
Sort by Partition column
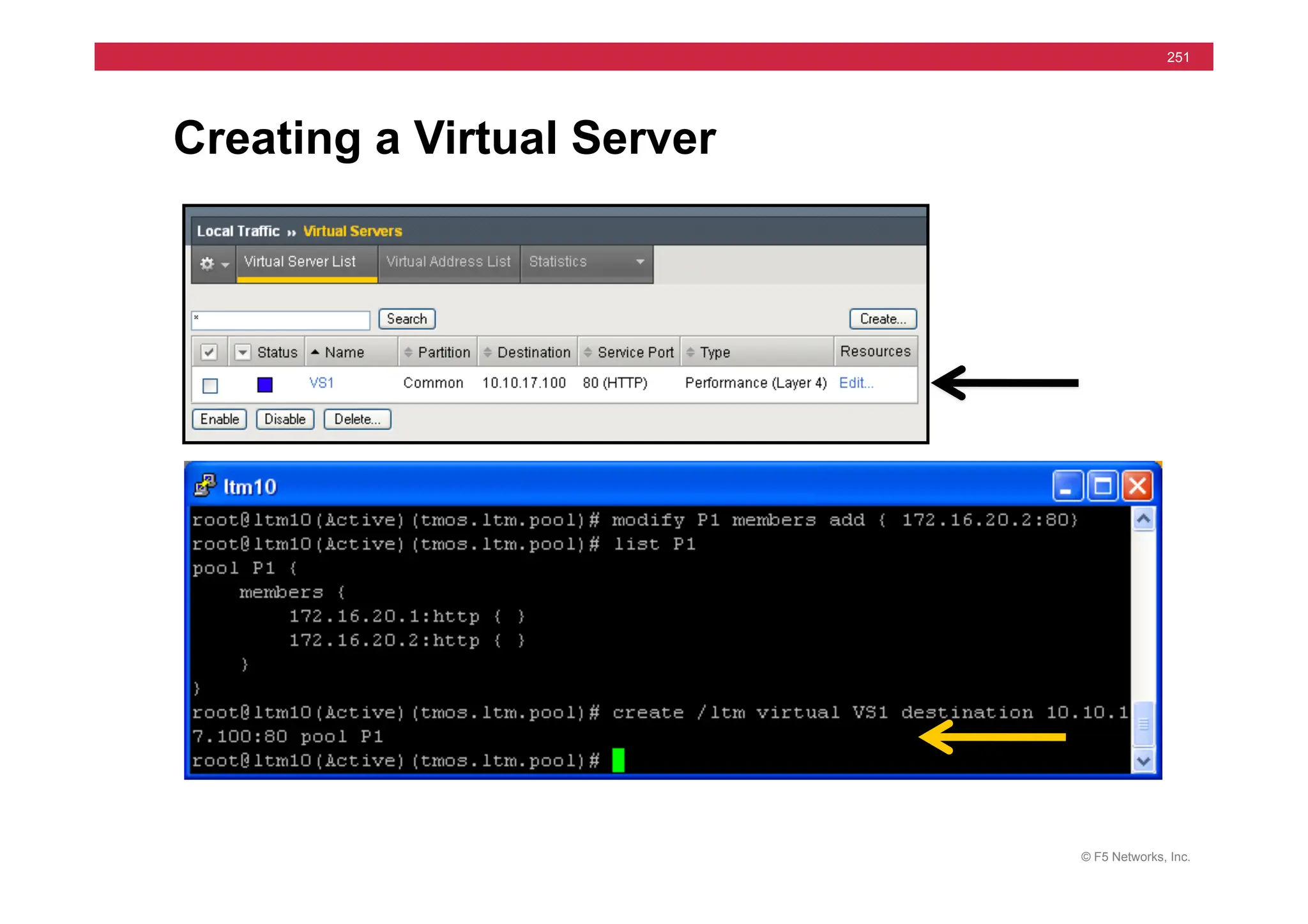(437, 352)
